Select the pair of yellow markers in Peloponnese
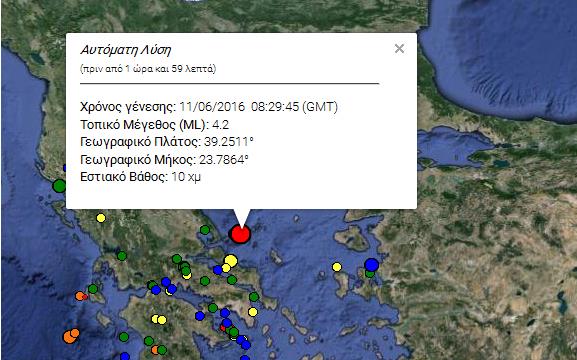The image size is (577, 360). pyautogui.click(x=159, y=319)
